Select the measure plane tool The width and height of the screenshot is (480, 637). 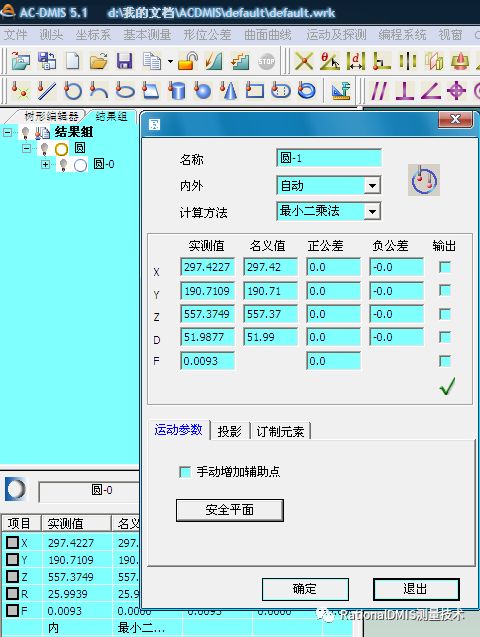[x=151, y=91]
